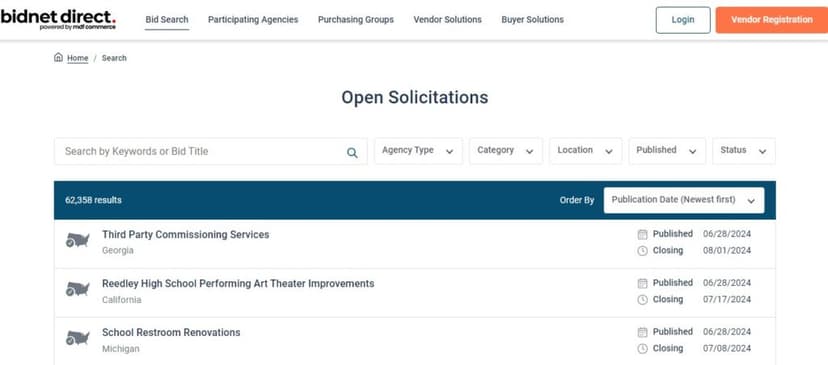
Task: Click the 62,358 results count
Action: click(x=93, y=200)
